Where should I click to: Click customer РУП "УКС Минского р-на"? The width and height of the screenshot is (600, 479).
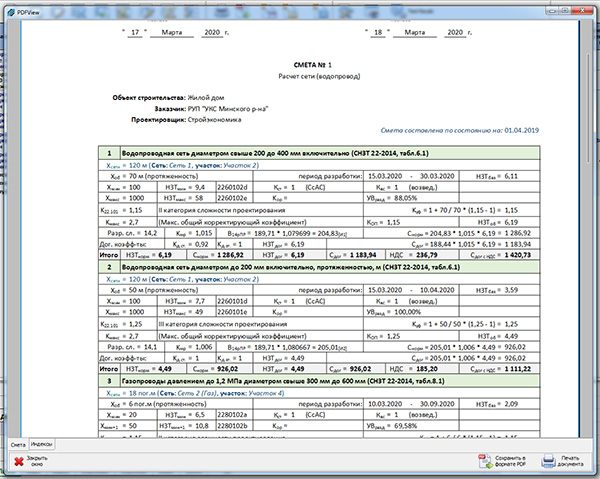[228, 109]
